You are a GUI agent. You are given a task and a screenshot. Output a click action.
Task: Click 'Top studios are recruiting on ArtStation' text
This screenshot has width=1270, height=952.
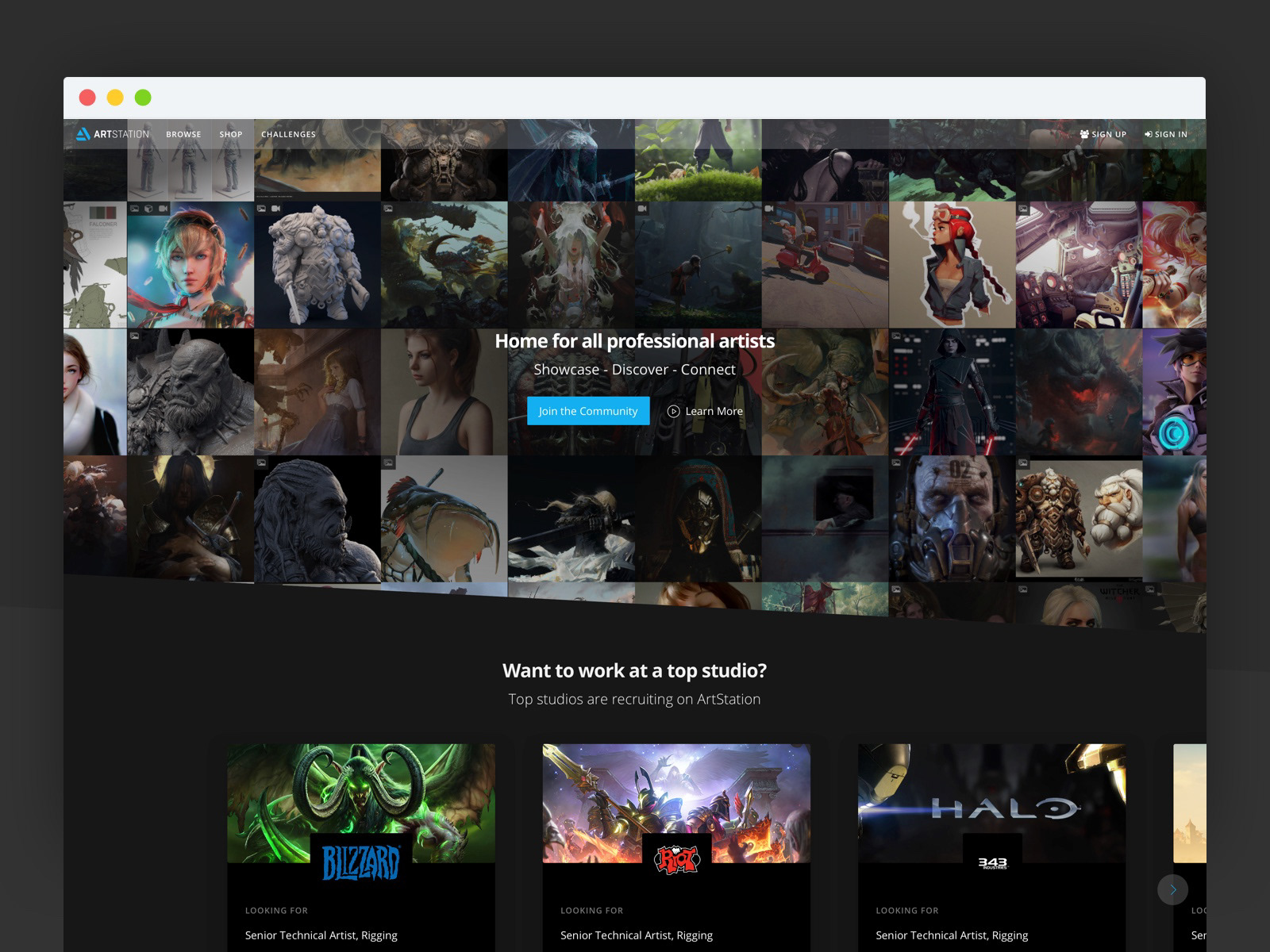pos(634,699)
